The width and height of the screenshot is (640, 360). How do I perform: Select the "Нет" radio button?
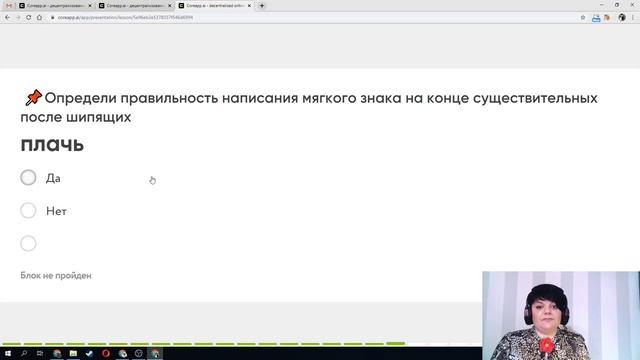pyautogui.click(x=28, y=211)
